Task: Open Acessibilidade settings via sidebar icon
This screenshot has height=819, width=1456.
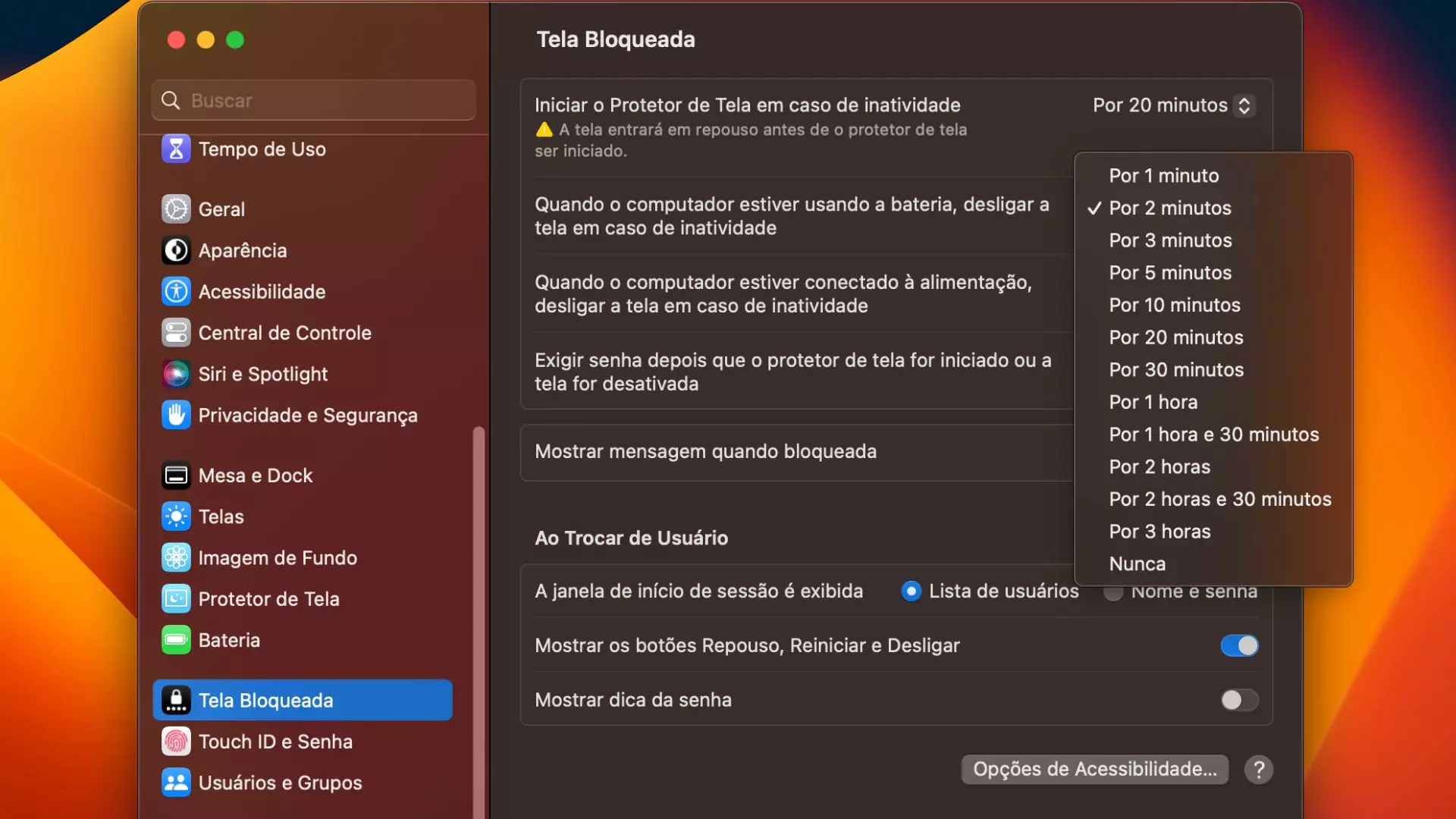Action: 175,291
